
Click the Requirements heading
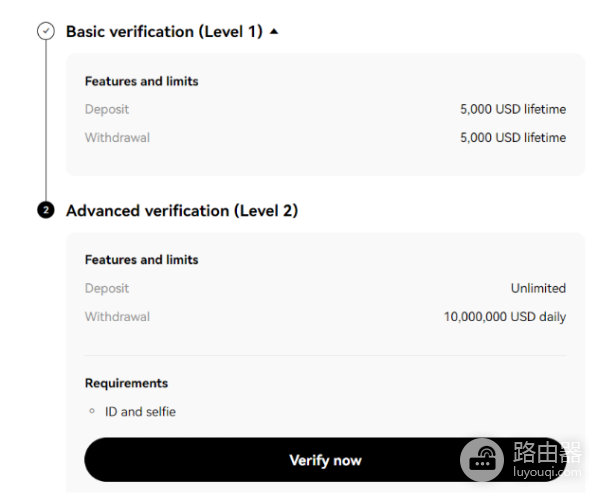coord(126,383)
